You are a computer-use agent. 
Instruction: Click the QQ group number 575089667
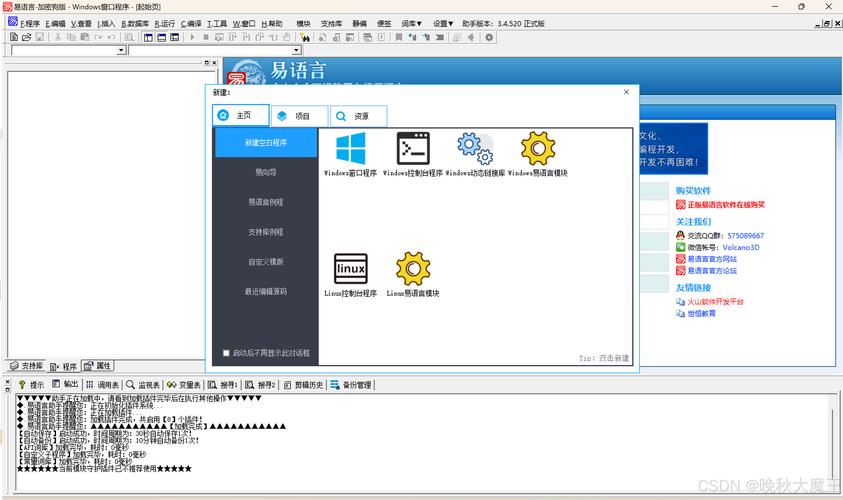point(746,235)
